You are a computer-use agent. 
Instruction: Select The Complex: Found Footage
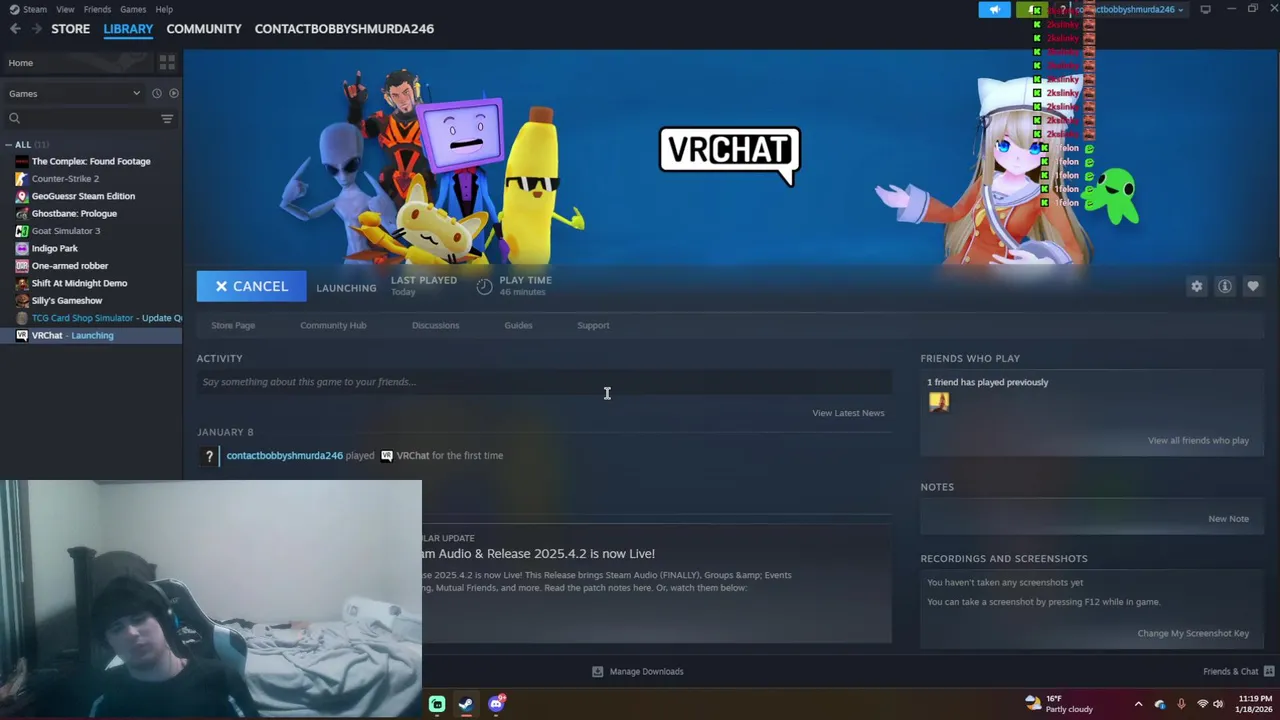click(91, 161)
